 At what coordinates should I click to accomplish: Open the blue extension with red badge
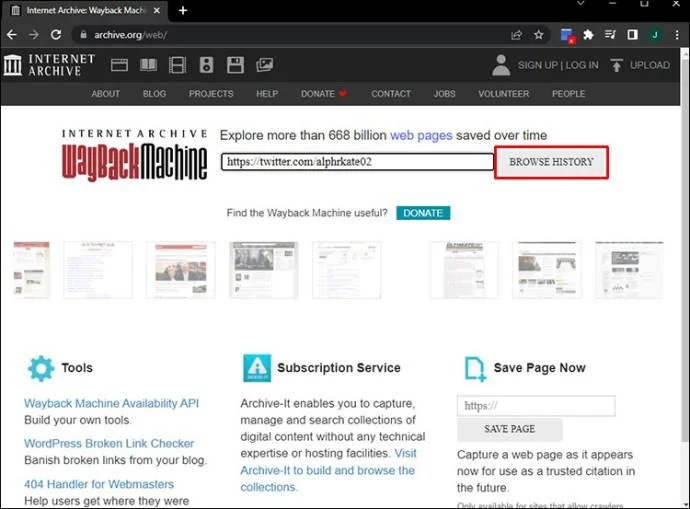click(567, 35)
